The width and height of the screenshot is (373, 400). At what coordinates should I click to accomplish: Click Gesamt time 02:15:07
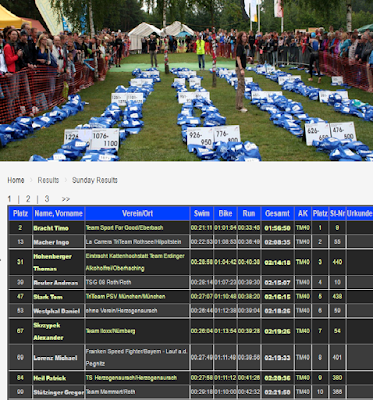click(277, 283)
